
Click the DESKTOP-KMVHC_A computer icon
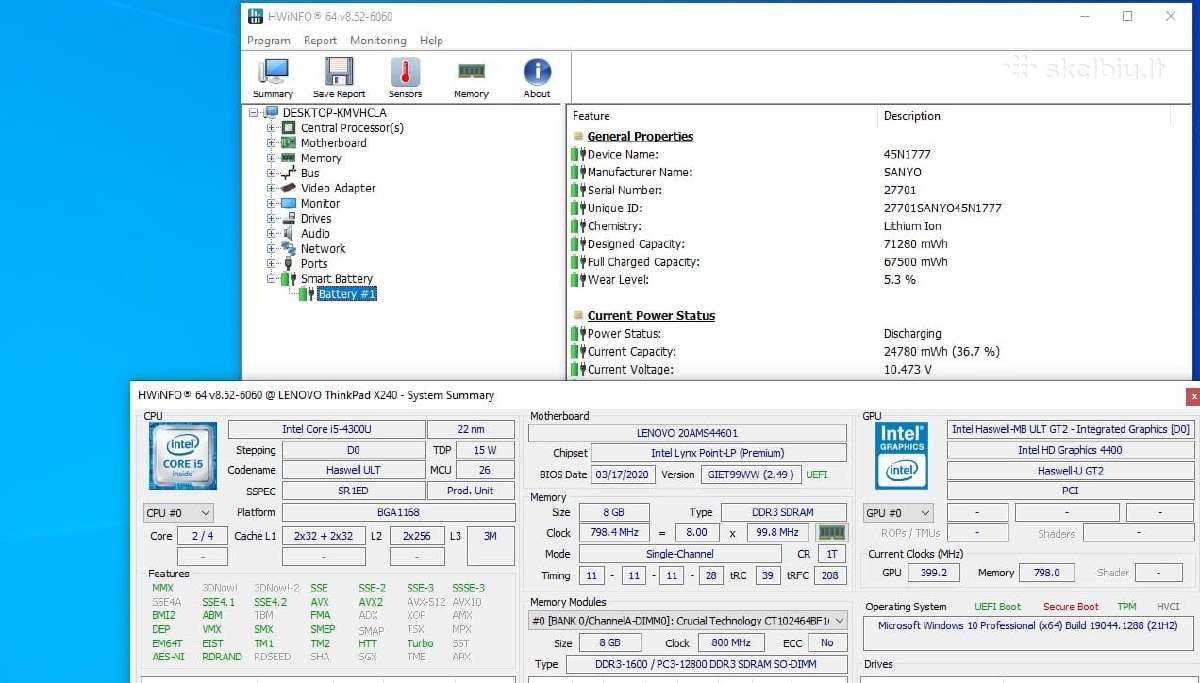coord(271,113)
